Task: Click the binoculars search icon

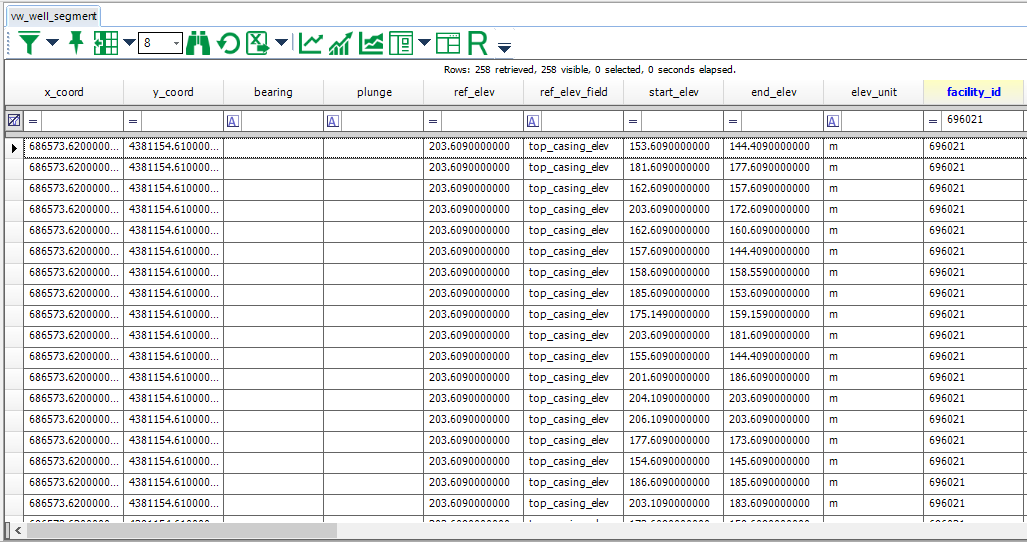Action: (x=198, y=43)
